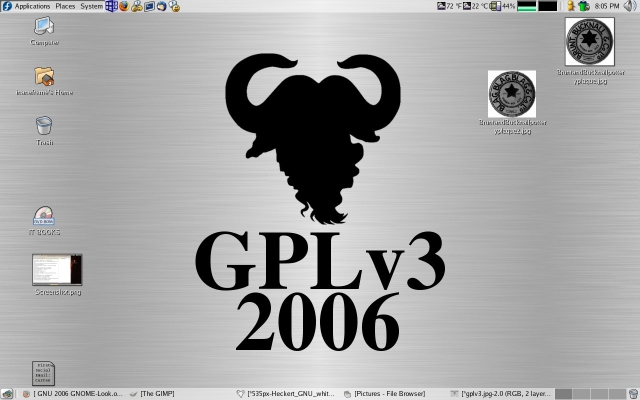This screenshot has height=400, width=640.
Task: Select first workspace in the switcher
Action: [x=564, y=394]
